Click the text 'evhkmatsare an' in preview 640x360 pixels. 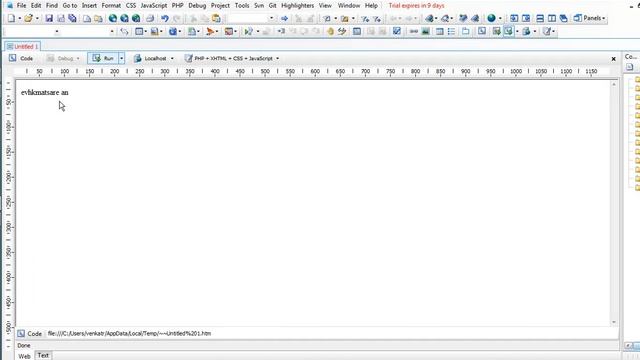click(44, 93)
